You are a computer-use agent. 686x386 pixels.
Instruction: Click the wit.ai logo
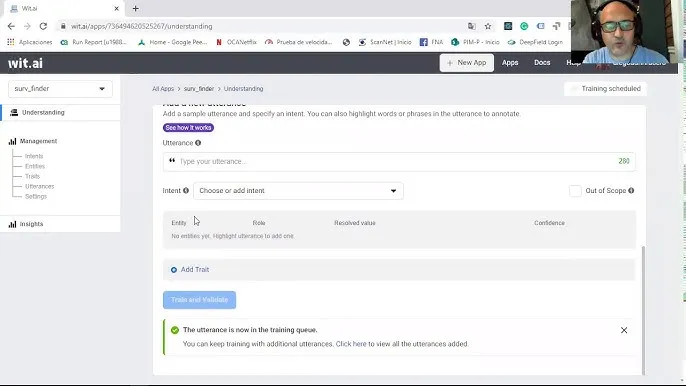tap(25, 63)
